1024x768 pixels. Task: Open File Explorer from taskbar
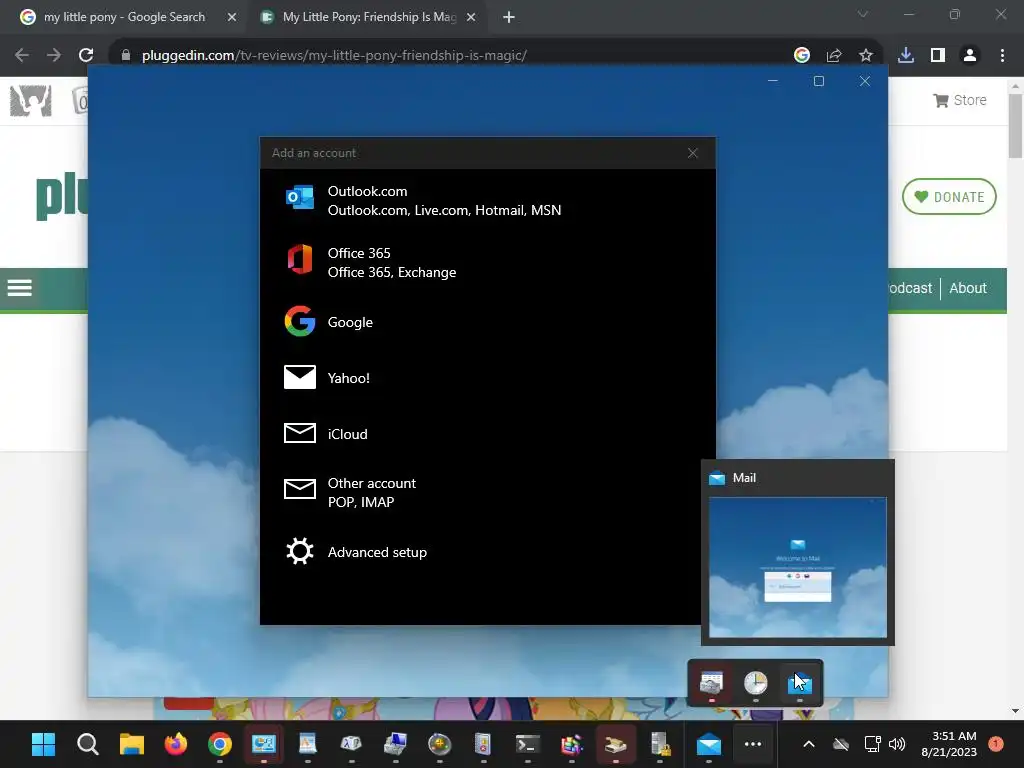point(132,744)
